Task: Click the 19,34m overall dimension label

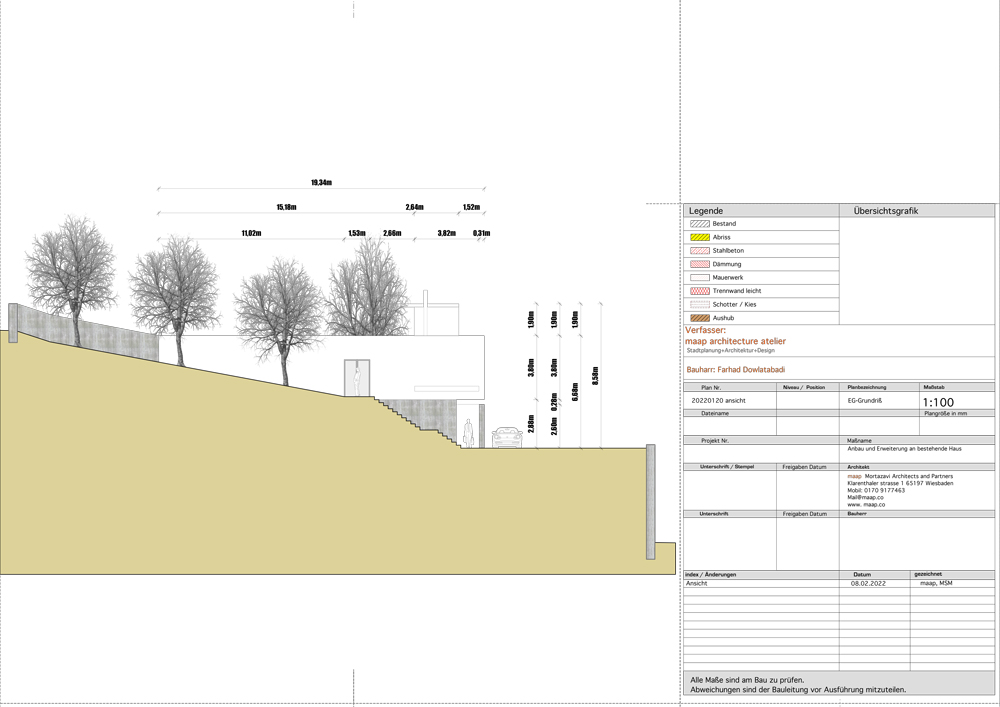Action: click(321, 183)
